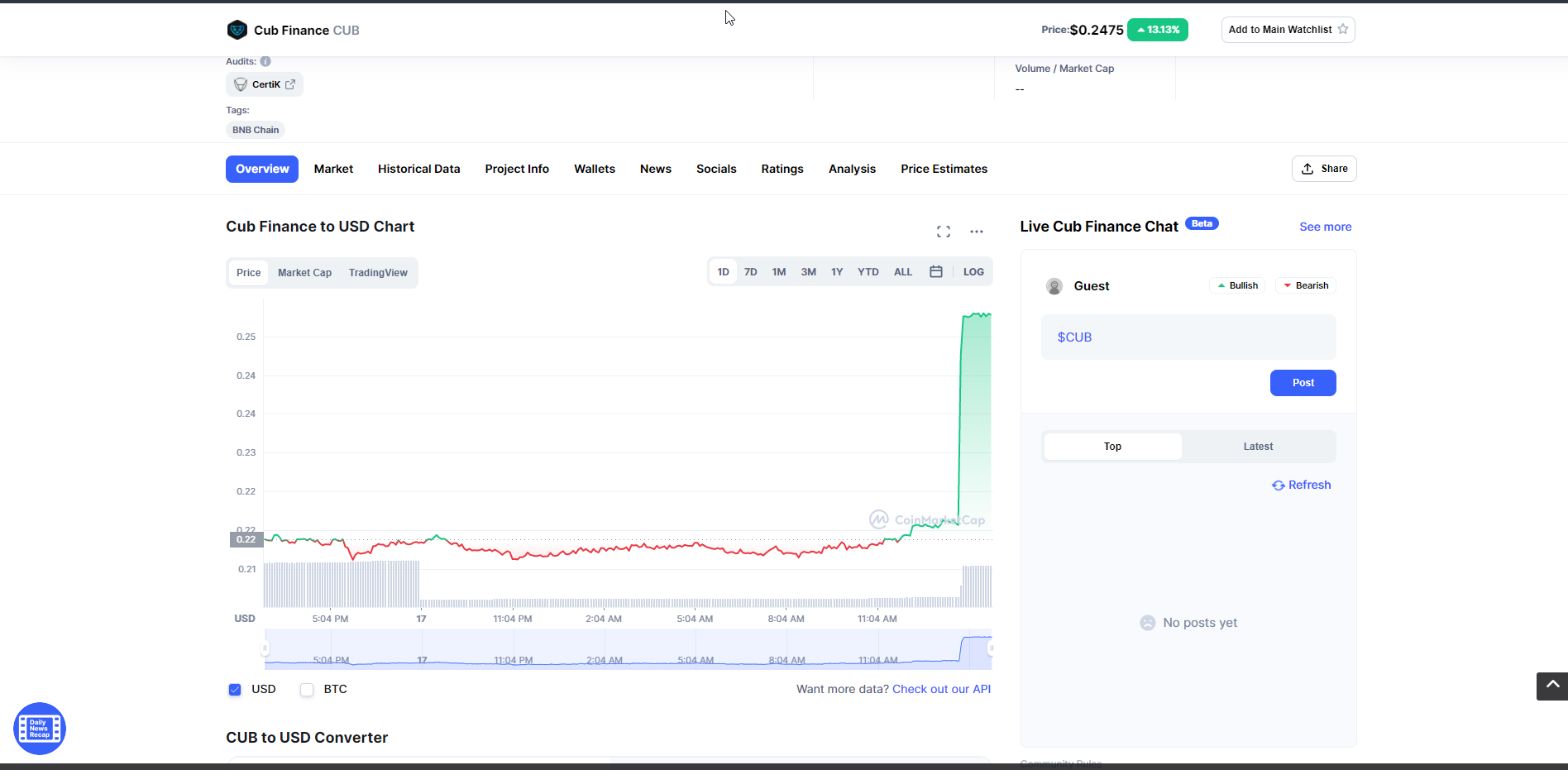
Task: Click Add to Main Watchlist button
Action: (1288, 30)
